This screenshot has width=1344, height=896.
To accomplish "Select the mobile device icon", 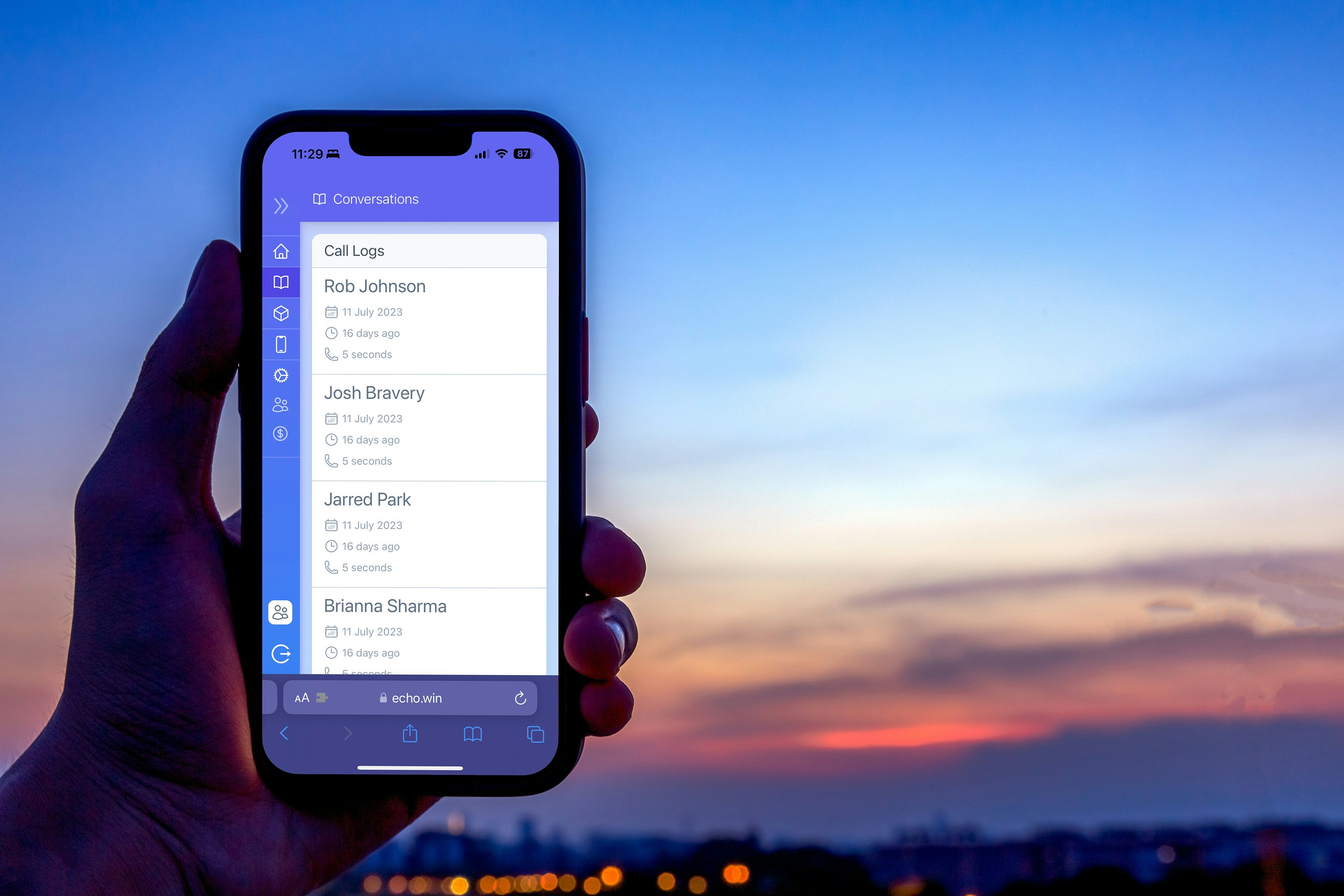I will click(x=281, y=344).
